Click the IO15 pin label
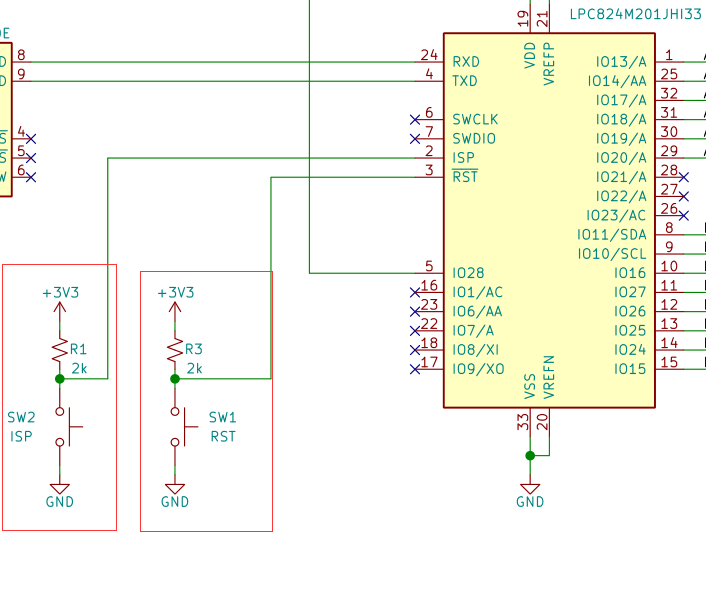Image resolution: width=706 pixels, height=596 pixels. (630, 369)
